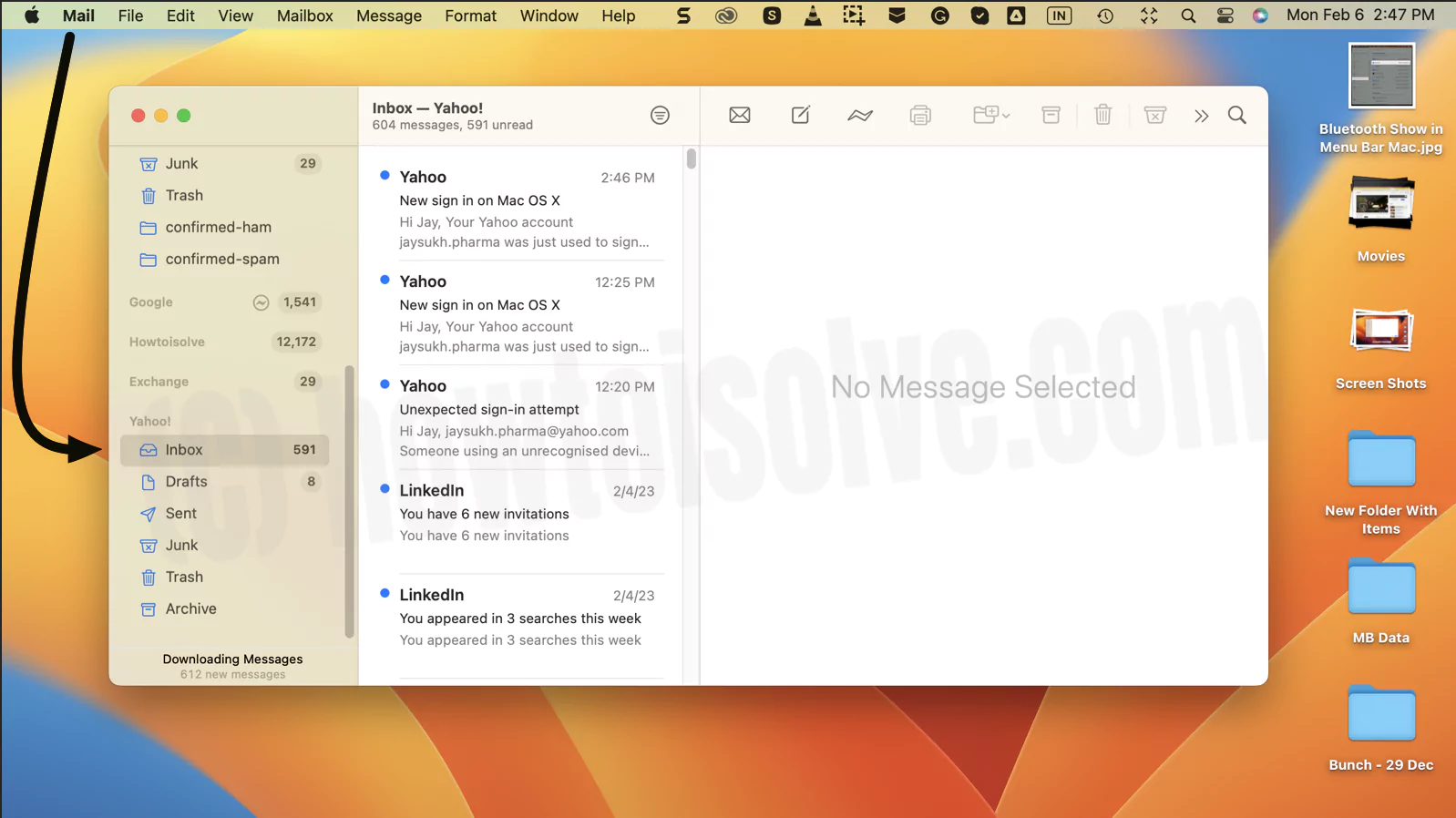Open the Yahoo! Sent mailbox
The width and height of the screenshot is (1456, 818).
225,514
